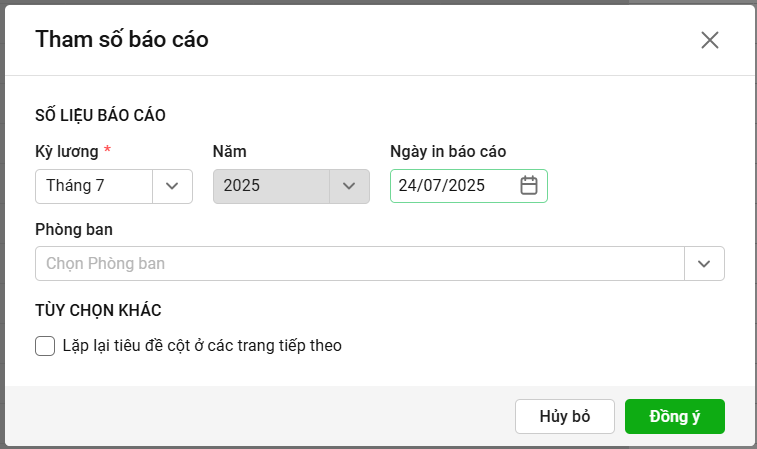Click the Ngày in báo cáo label
This screenshot has height=449, width=757.
point(448,152)
